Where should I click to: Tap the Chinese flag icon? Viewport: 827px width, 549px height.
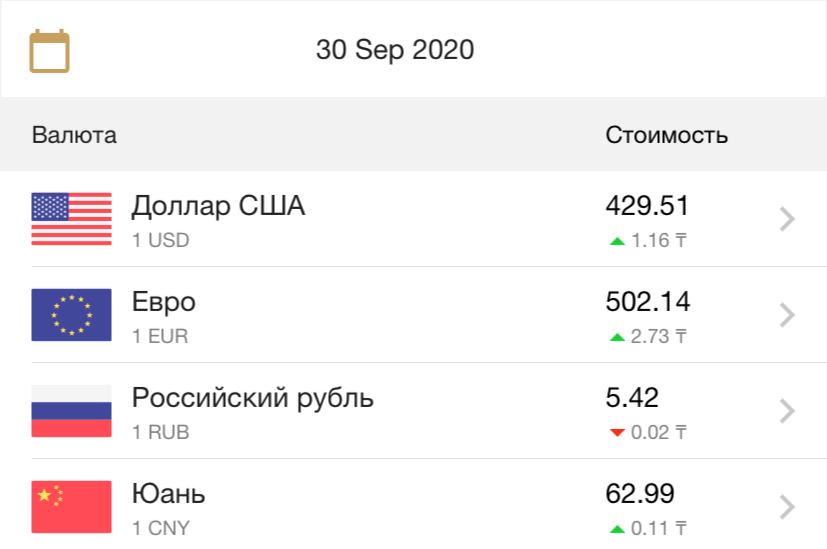click(x=71, y=507)
